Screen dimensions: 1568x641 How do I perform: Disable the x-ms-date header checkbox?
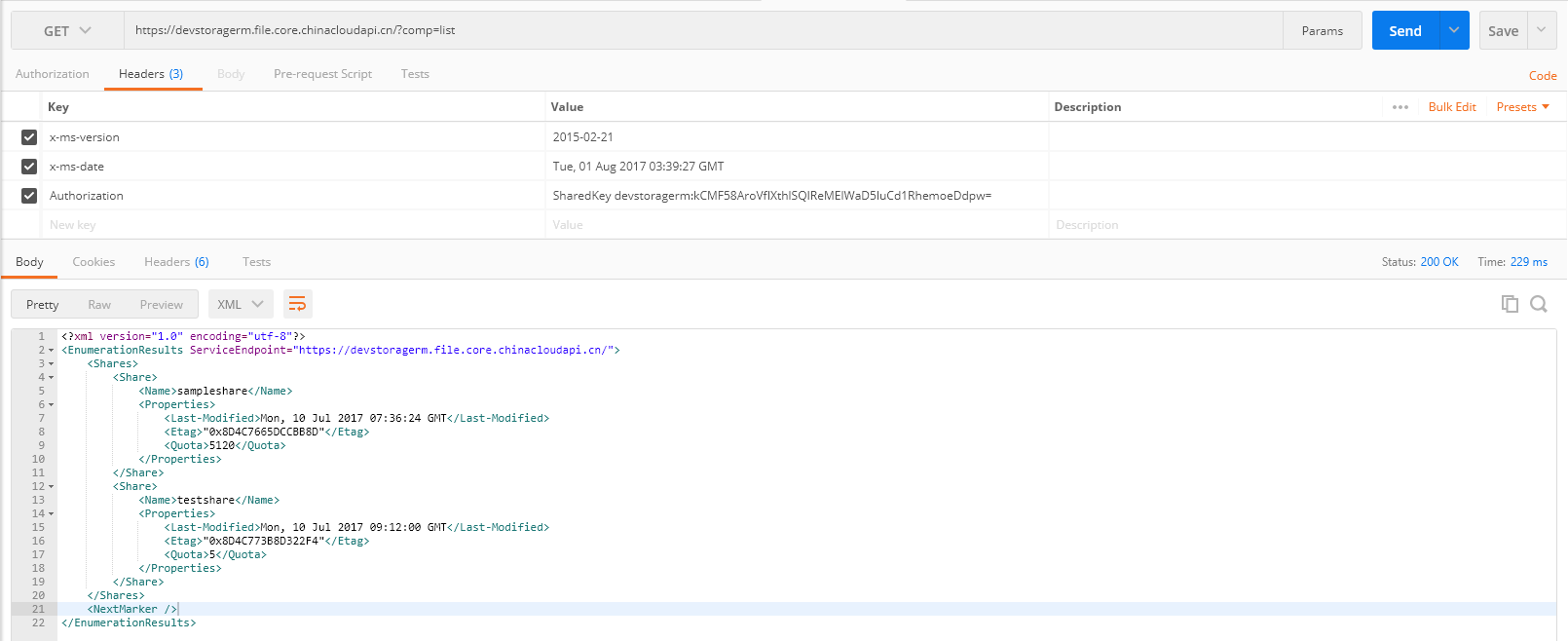(x=29, y=167)
